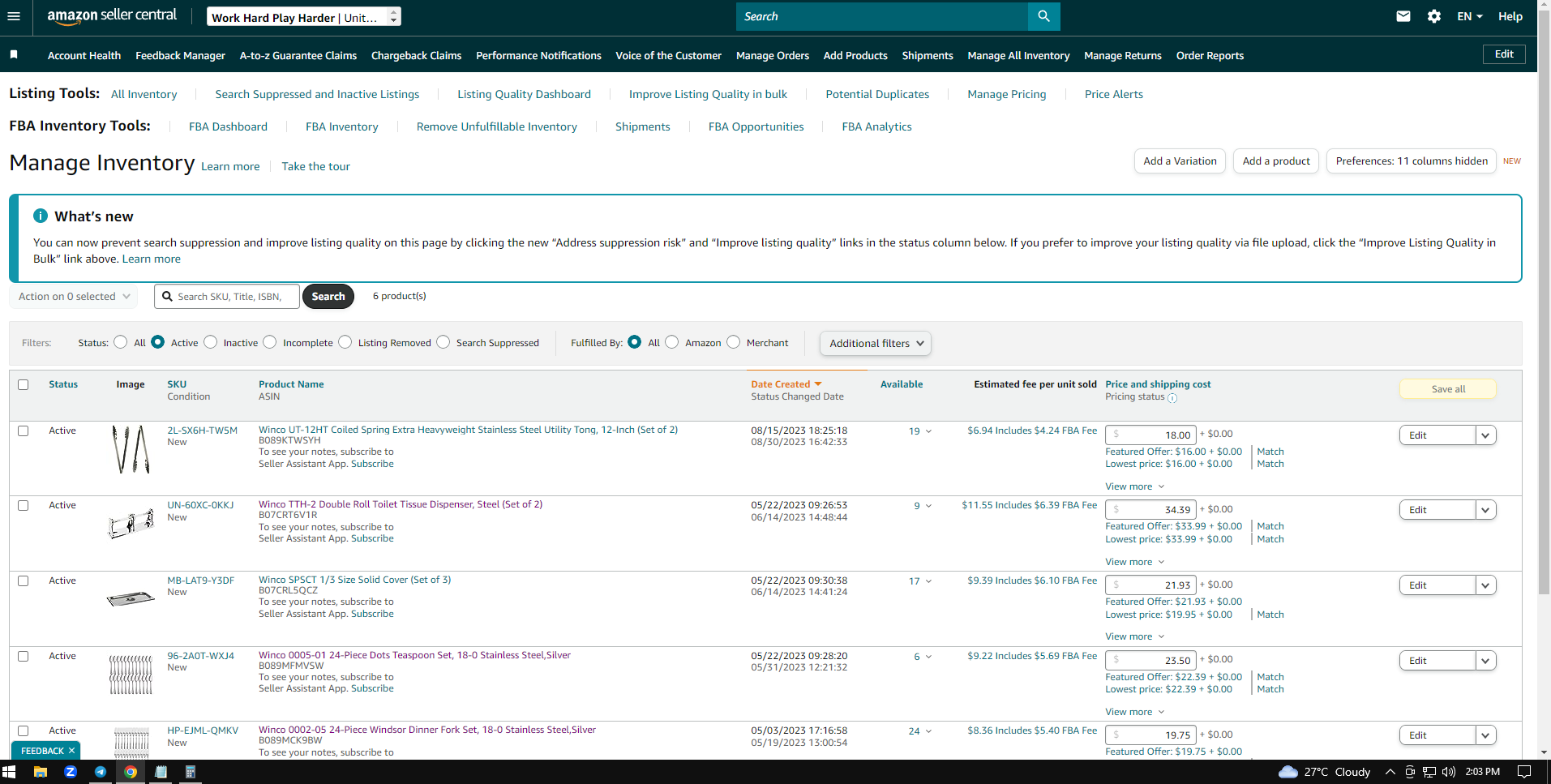Click the What's new info icon
The image size is (1551, 784).
(x=41, y=216)
